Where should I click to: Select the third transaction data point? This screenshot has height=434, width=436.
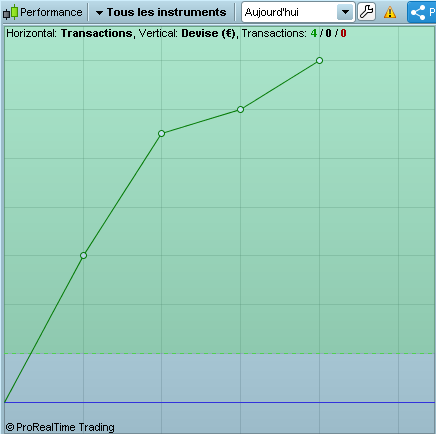click(x=240, y=109)
